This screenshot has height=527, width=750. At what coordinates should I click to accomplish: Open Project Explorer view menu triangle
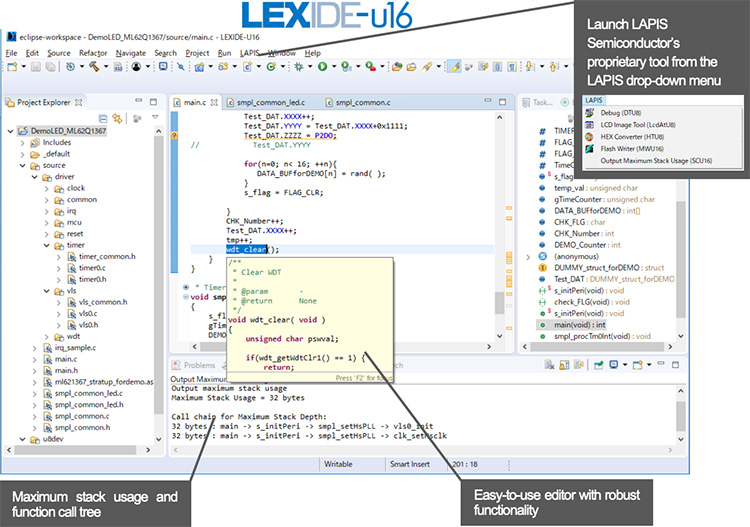point(155,117)
